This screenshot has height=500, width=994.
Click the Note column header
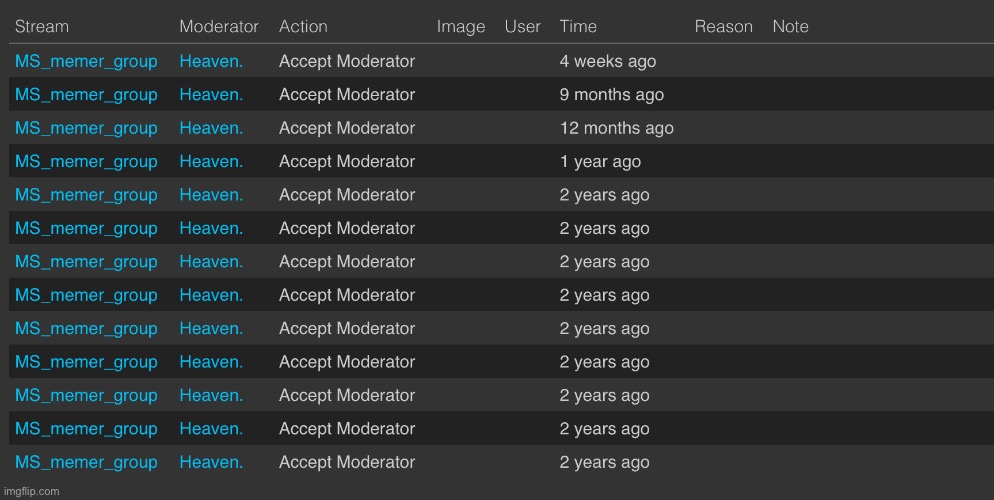click(x=791, y=27)
